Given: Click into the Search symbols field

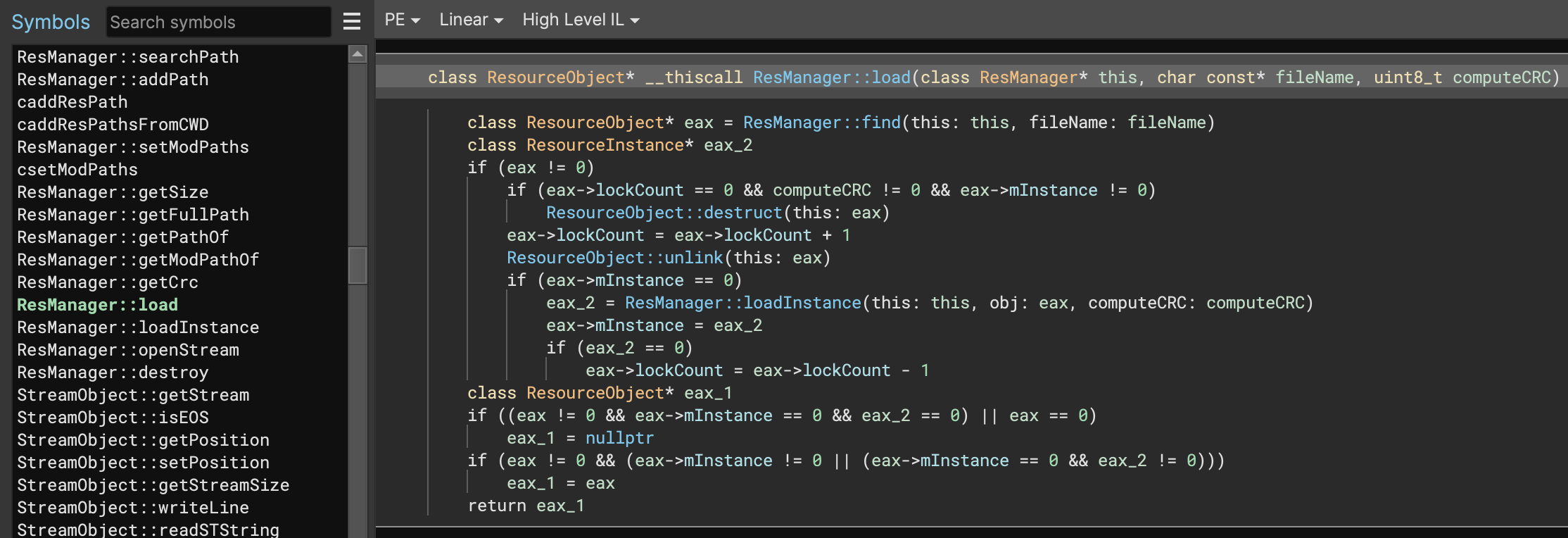Looking at the screenshot, I should tap(218, 22).
